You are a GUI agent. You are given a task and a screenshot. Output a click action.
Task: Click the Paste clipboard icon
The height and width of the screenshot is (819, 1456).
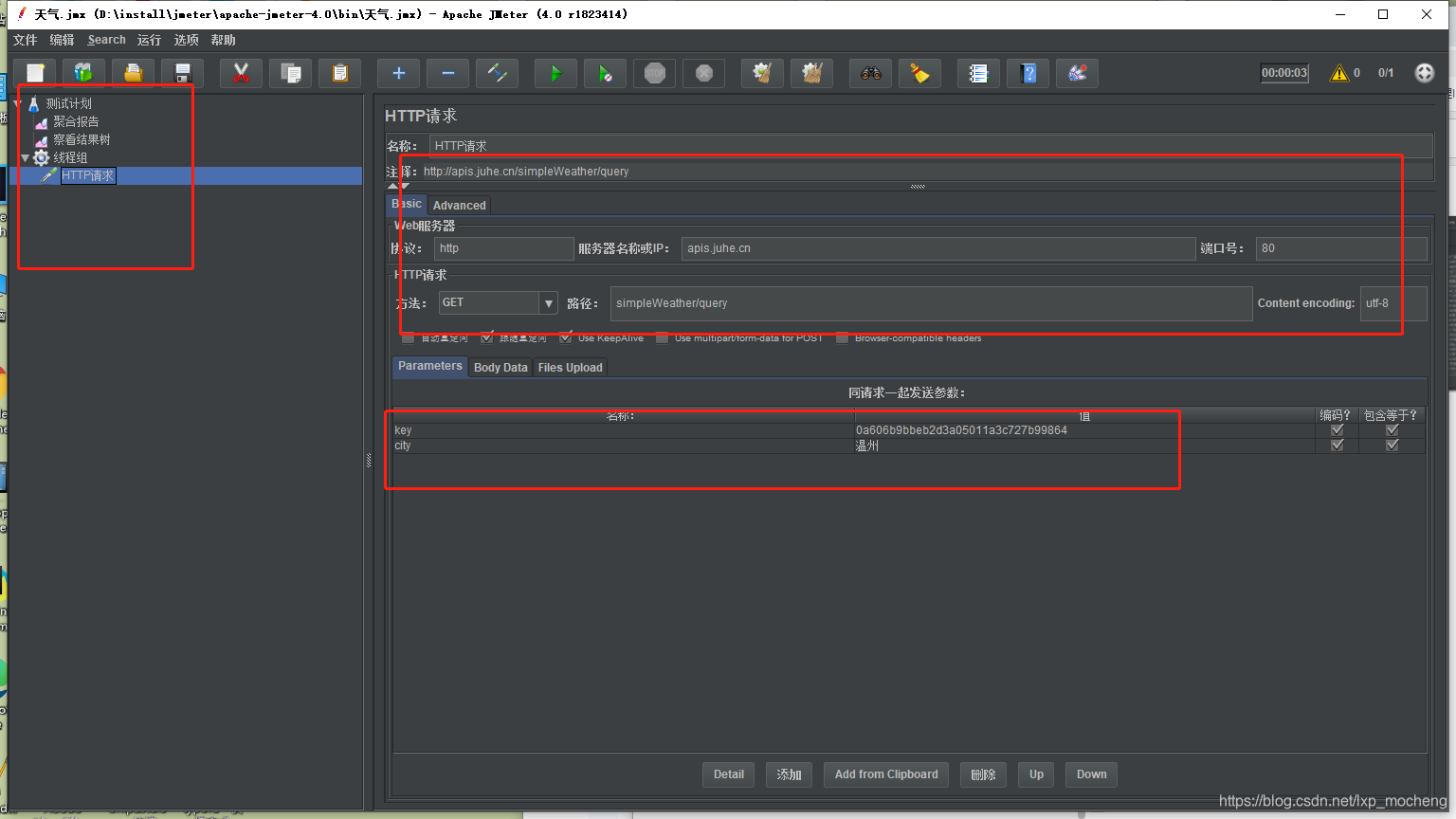(340, 73)
